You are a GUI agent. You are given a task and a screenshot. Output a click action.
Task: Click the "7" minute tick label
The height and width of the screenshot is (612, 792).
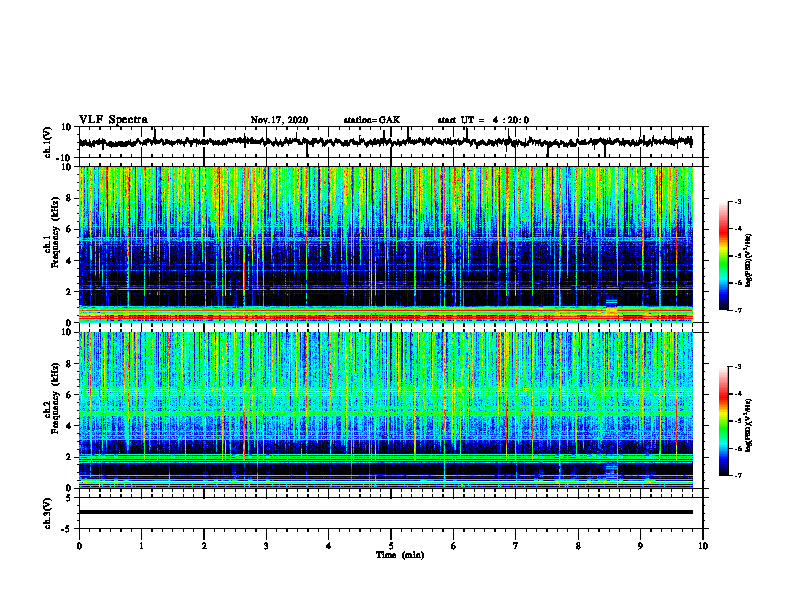pyautogui.click(x=516, y=546)
